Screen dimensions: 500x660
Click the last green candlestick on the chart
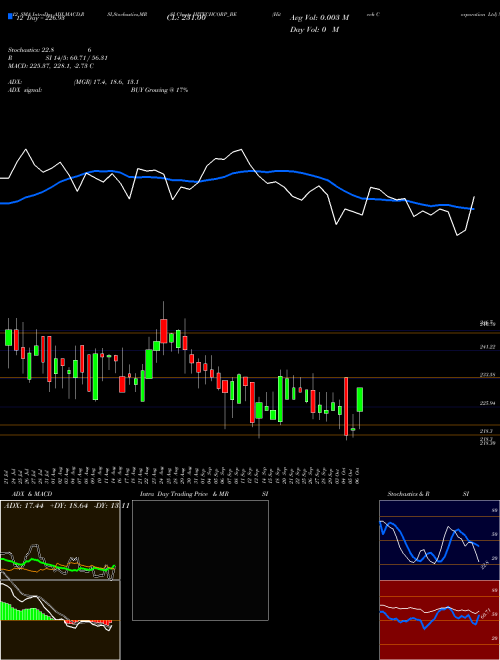(x=360, y=399)
